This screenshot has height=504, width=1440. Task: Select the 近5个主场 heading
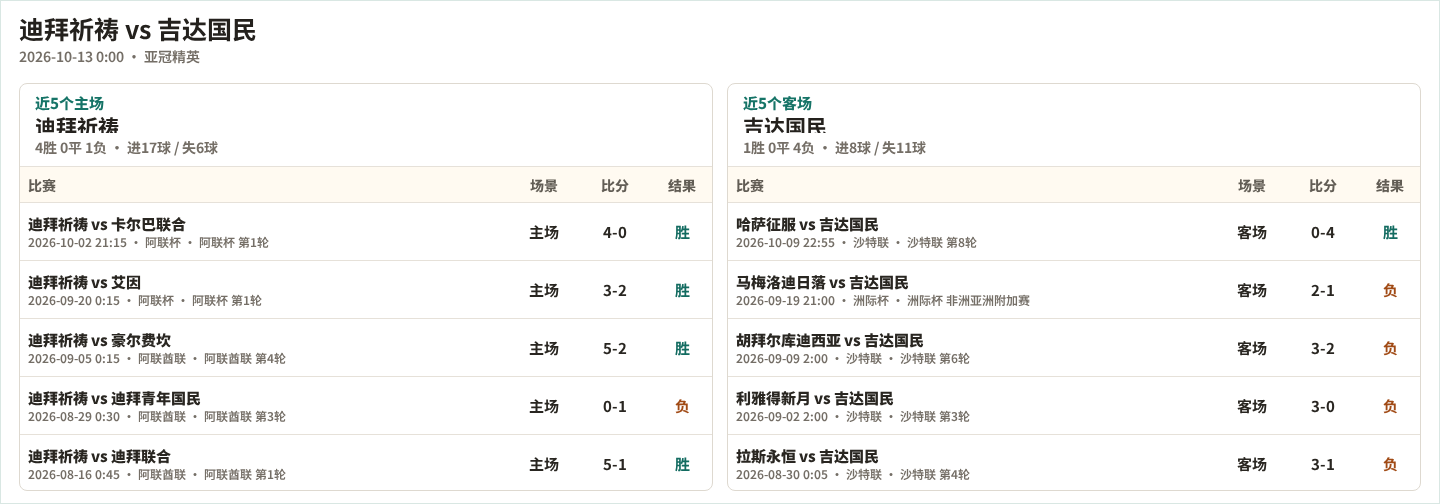click(x=69, y=103)
